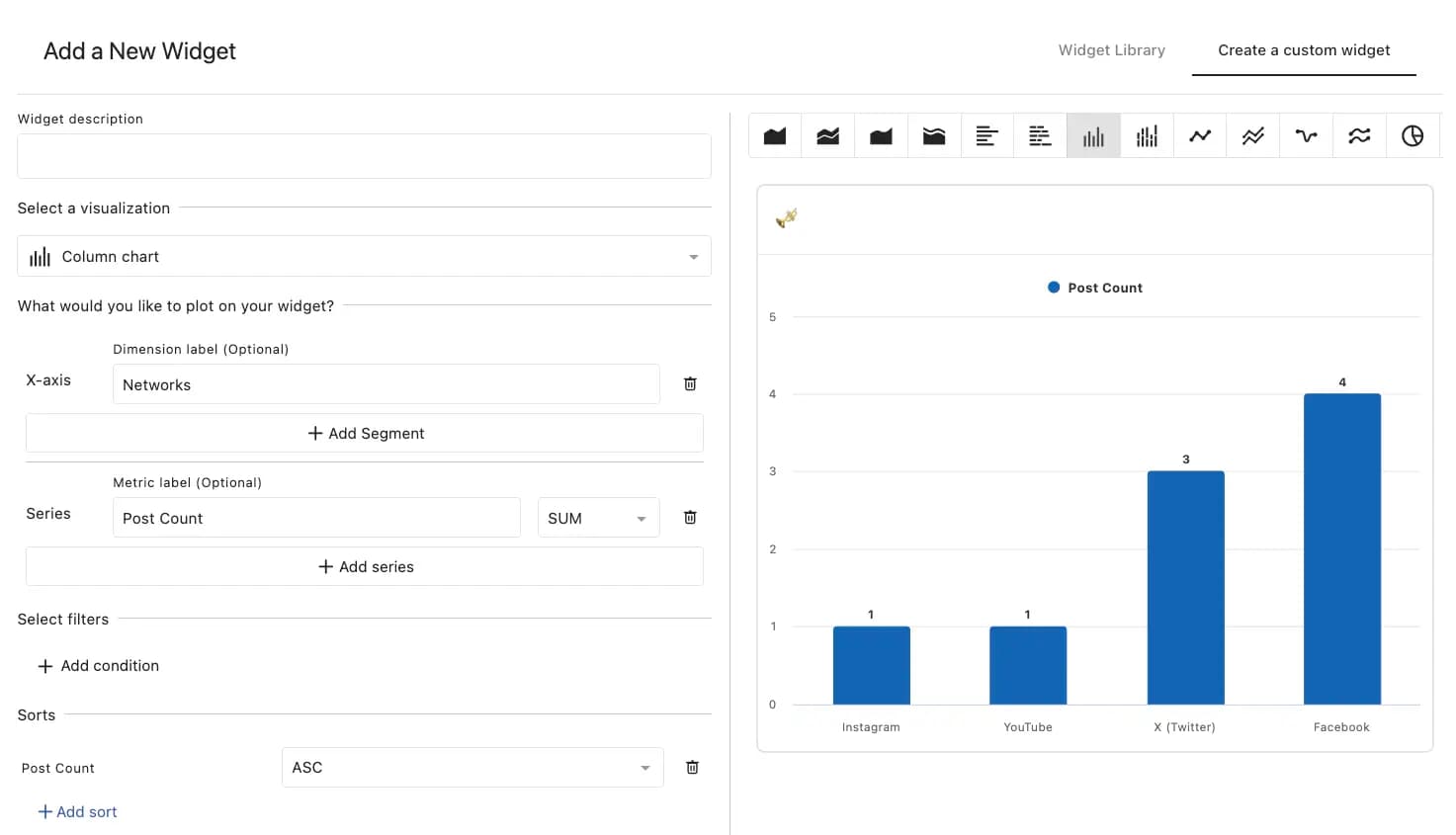Image resolution: width=1456 pixels, height=835 pixels.
Task: Open the Create a custom widget tab
Action: [1304, 50]
